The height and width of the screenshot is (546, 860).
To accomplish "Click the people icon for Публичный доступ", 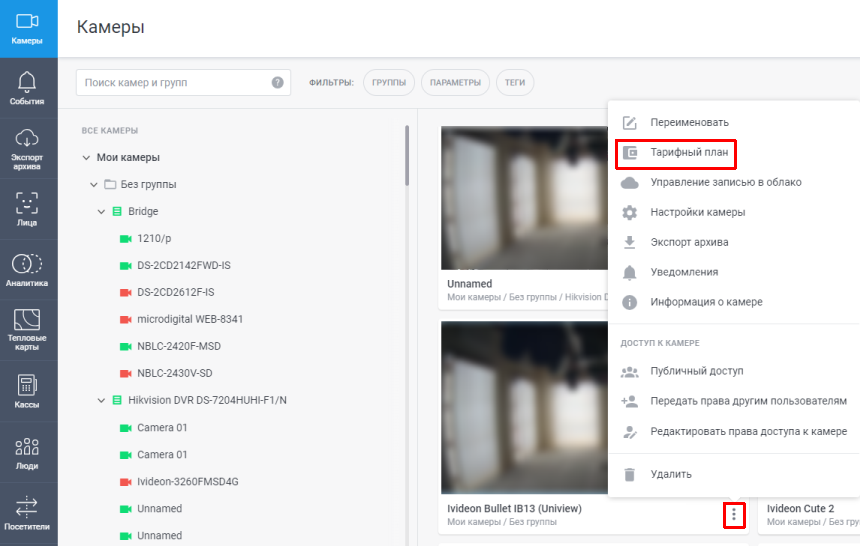I will click(x=630, y=371).
